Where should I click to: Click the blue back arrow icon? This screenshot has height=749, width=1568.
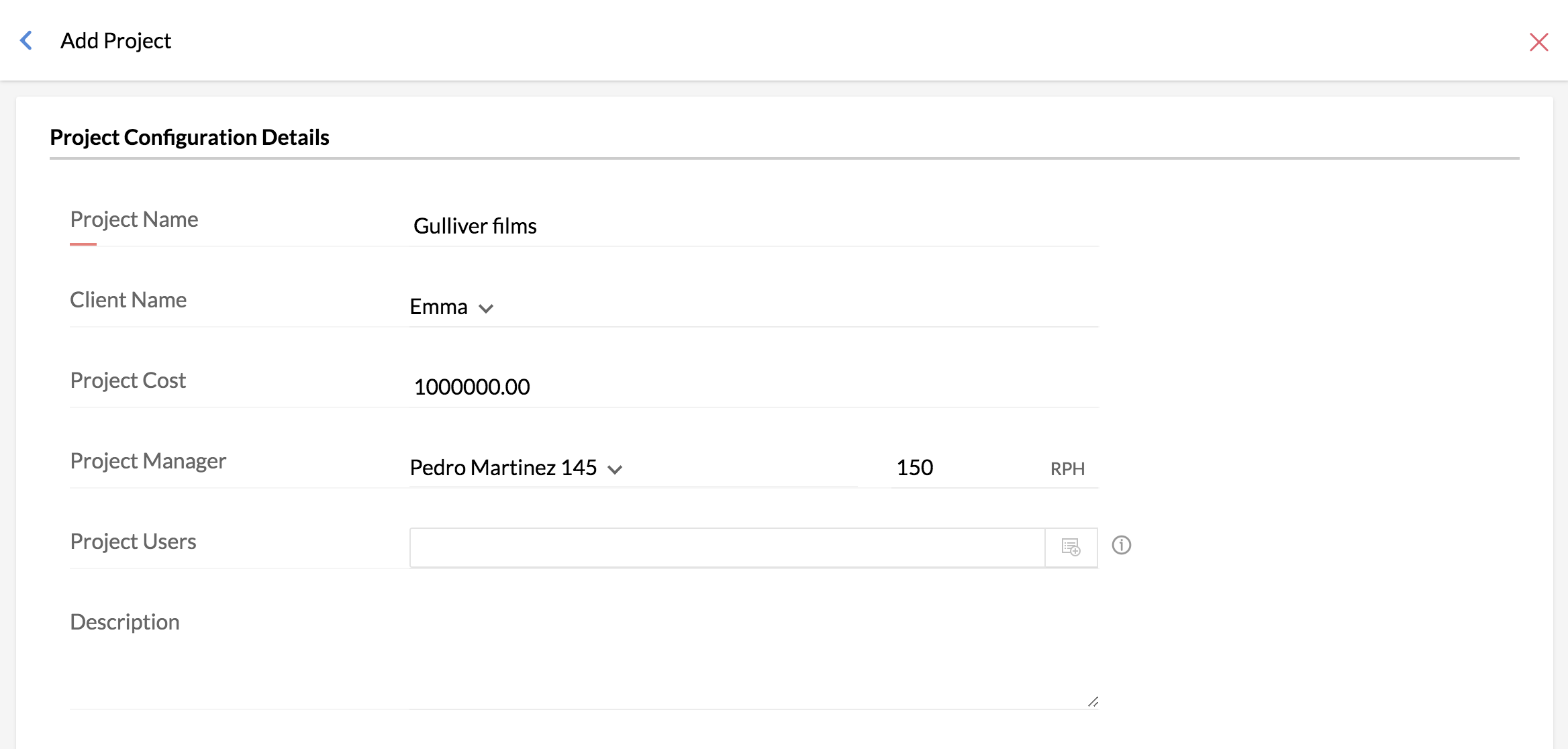[x=26, y=41]
